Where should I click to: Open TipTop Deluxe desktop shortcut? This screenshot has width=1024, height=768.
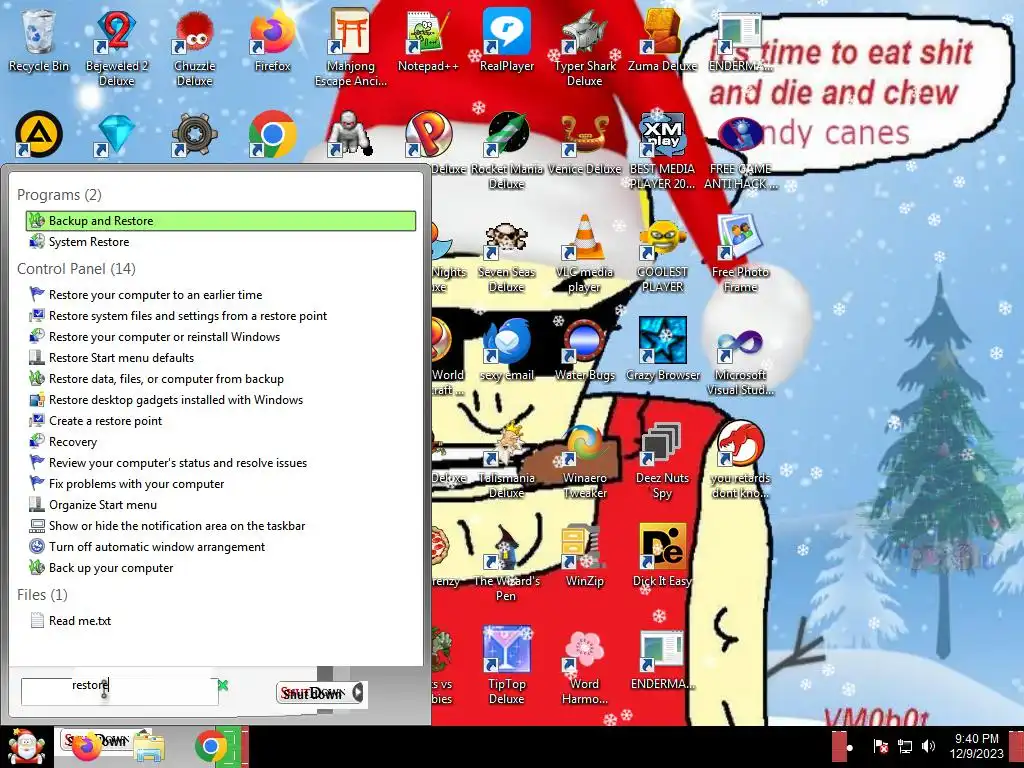(x=507, y=665)
